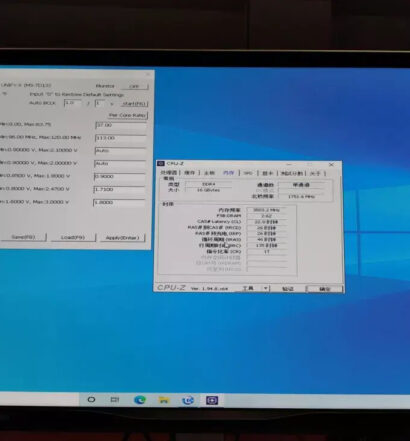Switch to CPU-Z 处理器 tab
Viewport: 410px width, 441px height.
[x=169, y=173]
